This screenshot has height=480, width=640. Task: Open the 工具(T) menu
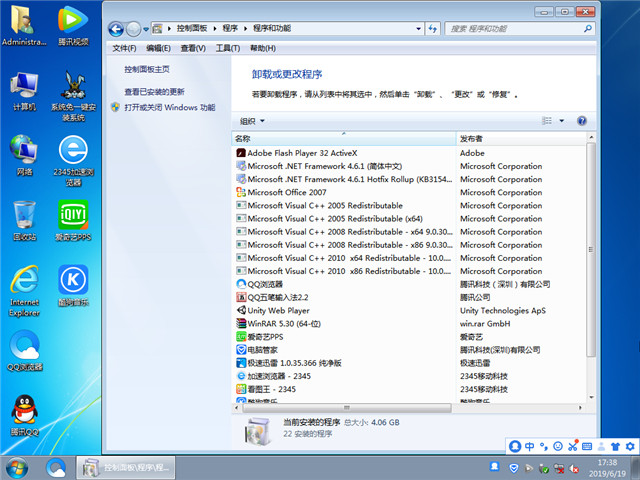[x=227, y=48]
